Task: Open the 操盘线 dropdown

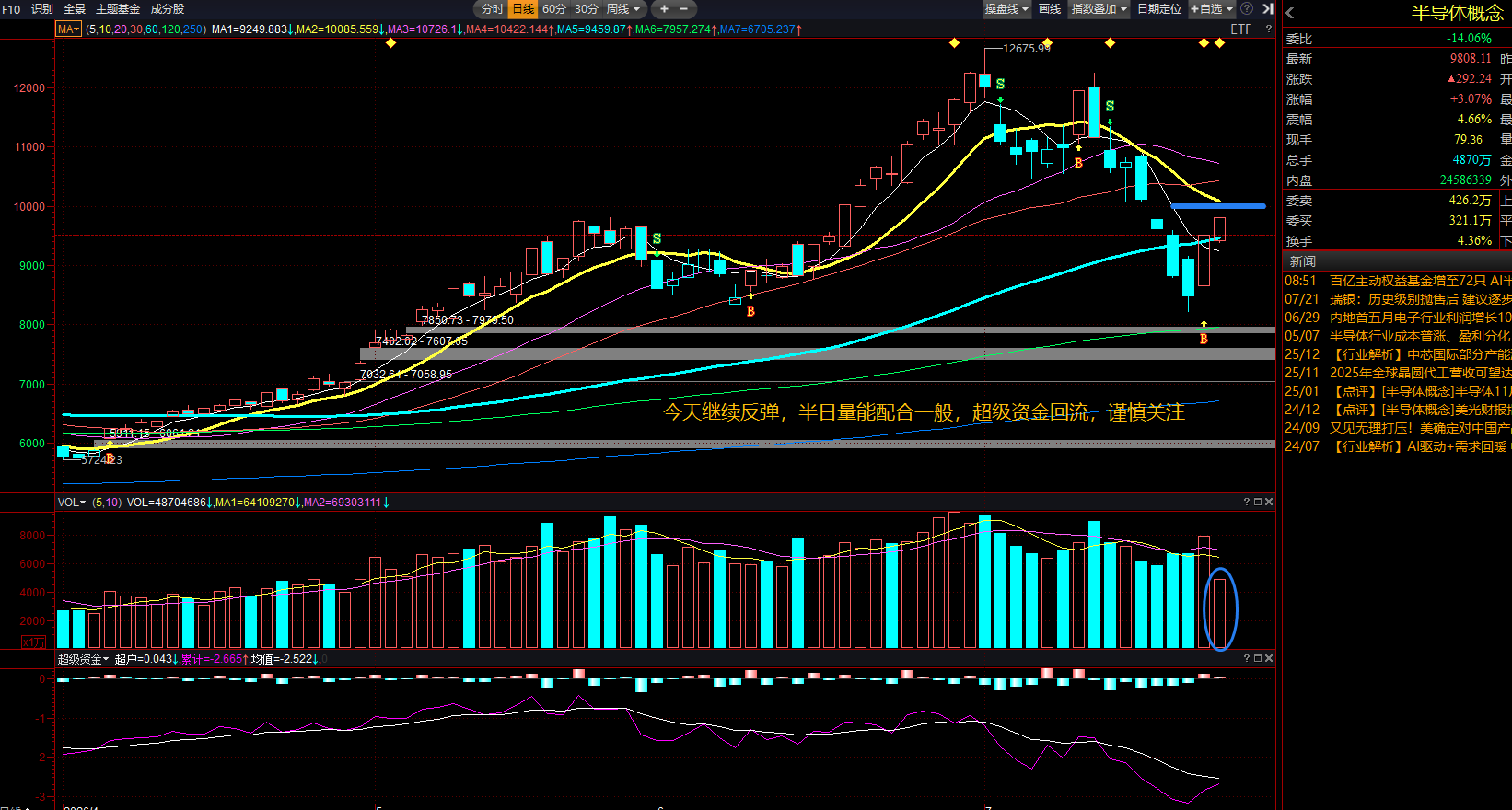Action: coord(1006,9)
